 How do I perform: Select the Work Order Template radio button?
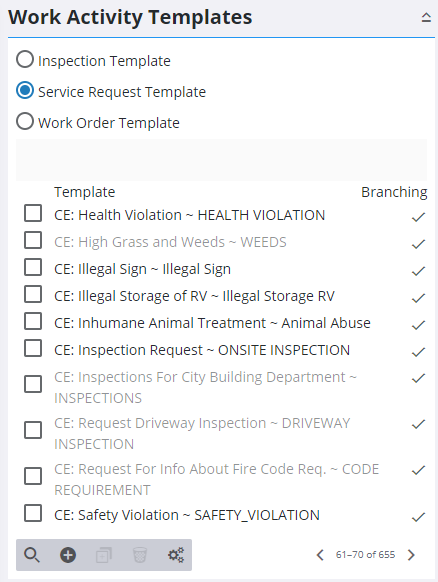tap(25, 121)
